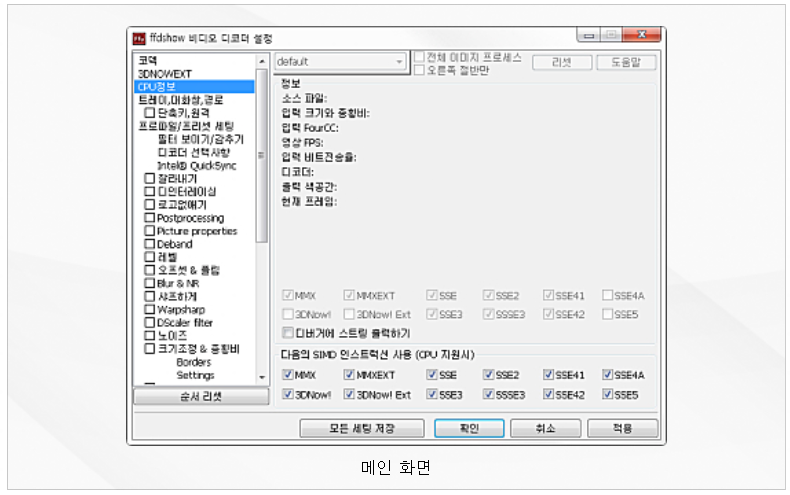Uncheck SSE41 in the SIMD 인스트럭션 사용 group

[548, 375]
